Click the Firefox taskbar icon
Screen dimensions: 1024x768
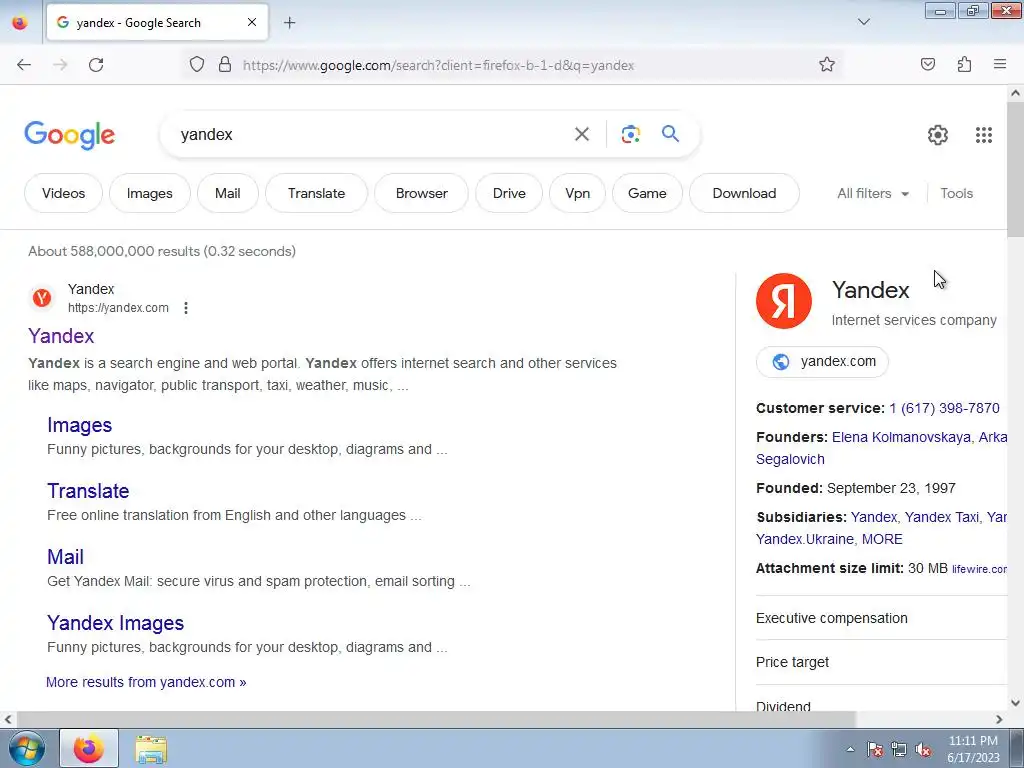(x=89, y=748)
